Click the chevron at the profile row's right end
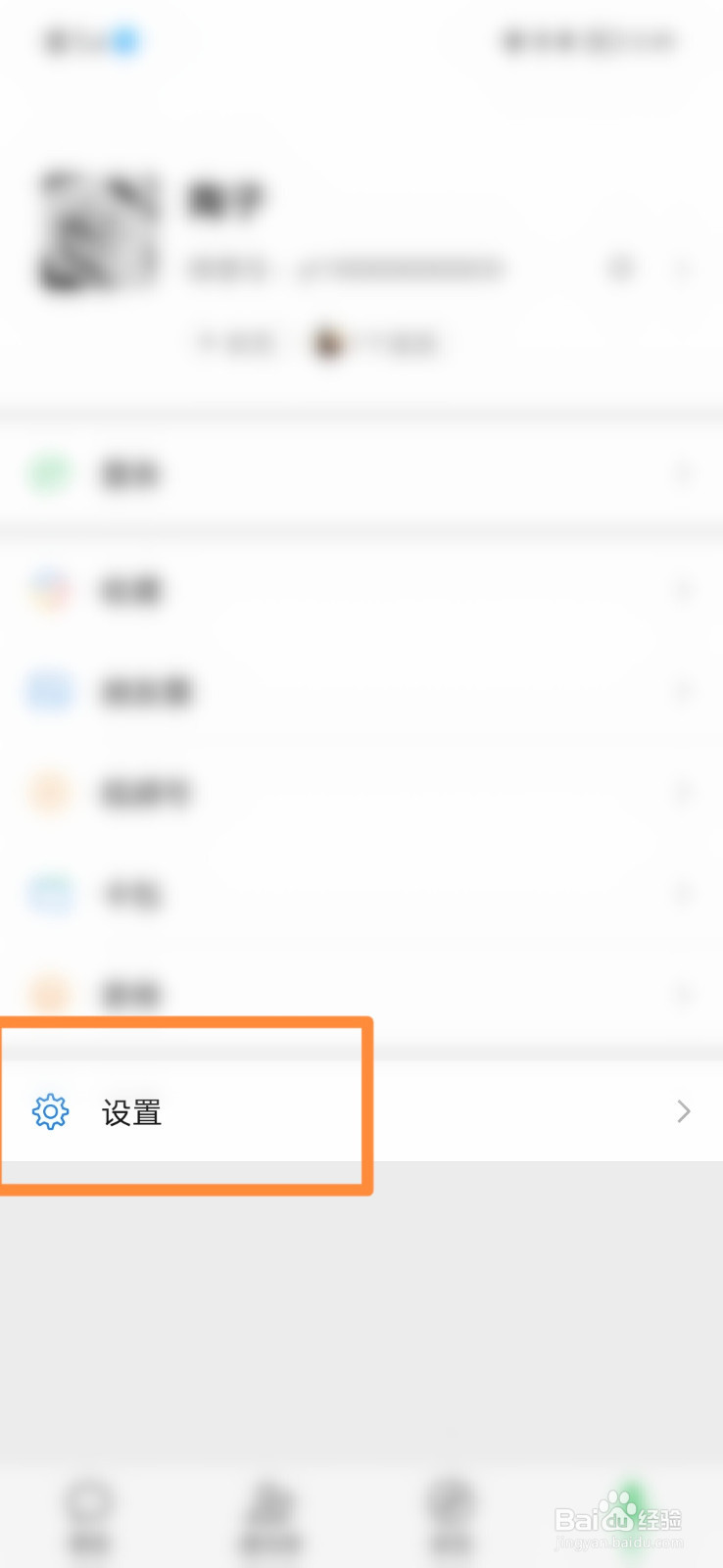The image size is (723, 1568). coord(684,268)
